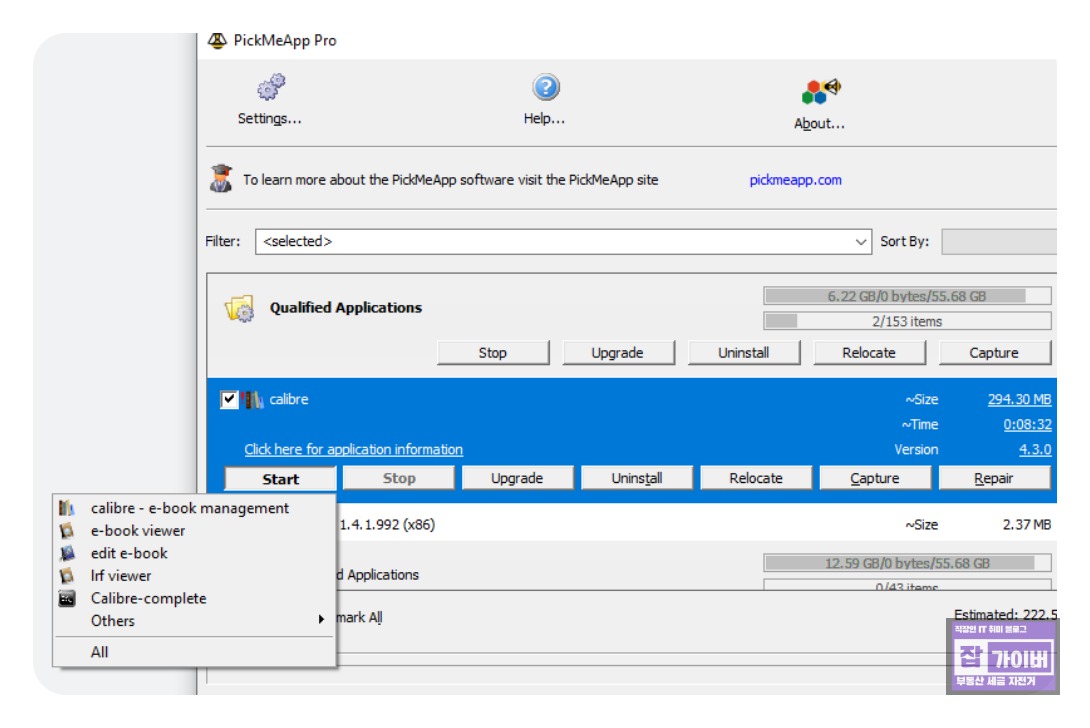
Task: Select e-book viewer from the menu
Action: point(194,531)
